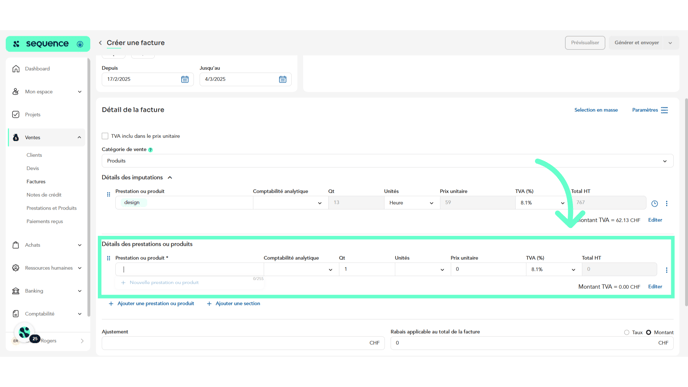
Task: Select the Taux radio button
Action: point(627,333)
